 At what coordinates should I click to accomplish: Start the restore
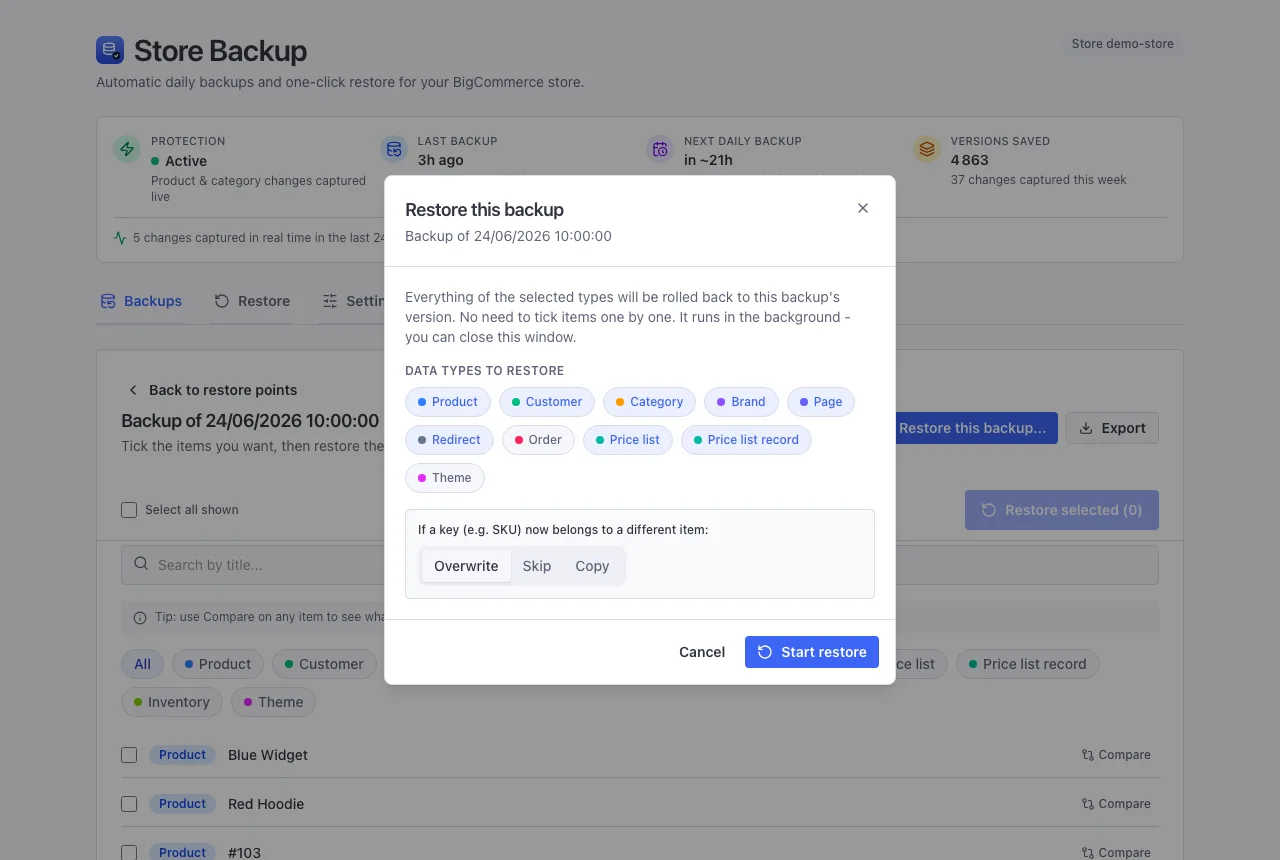(x=812, y=652)
